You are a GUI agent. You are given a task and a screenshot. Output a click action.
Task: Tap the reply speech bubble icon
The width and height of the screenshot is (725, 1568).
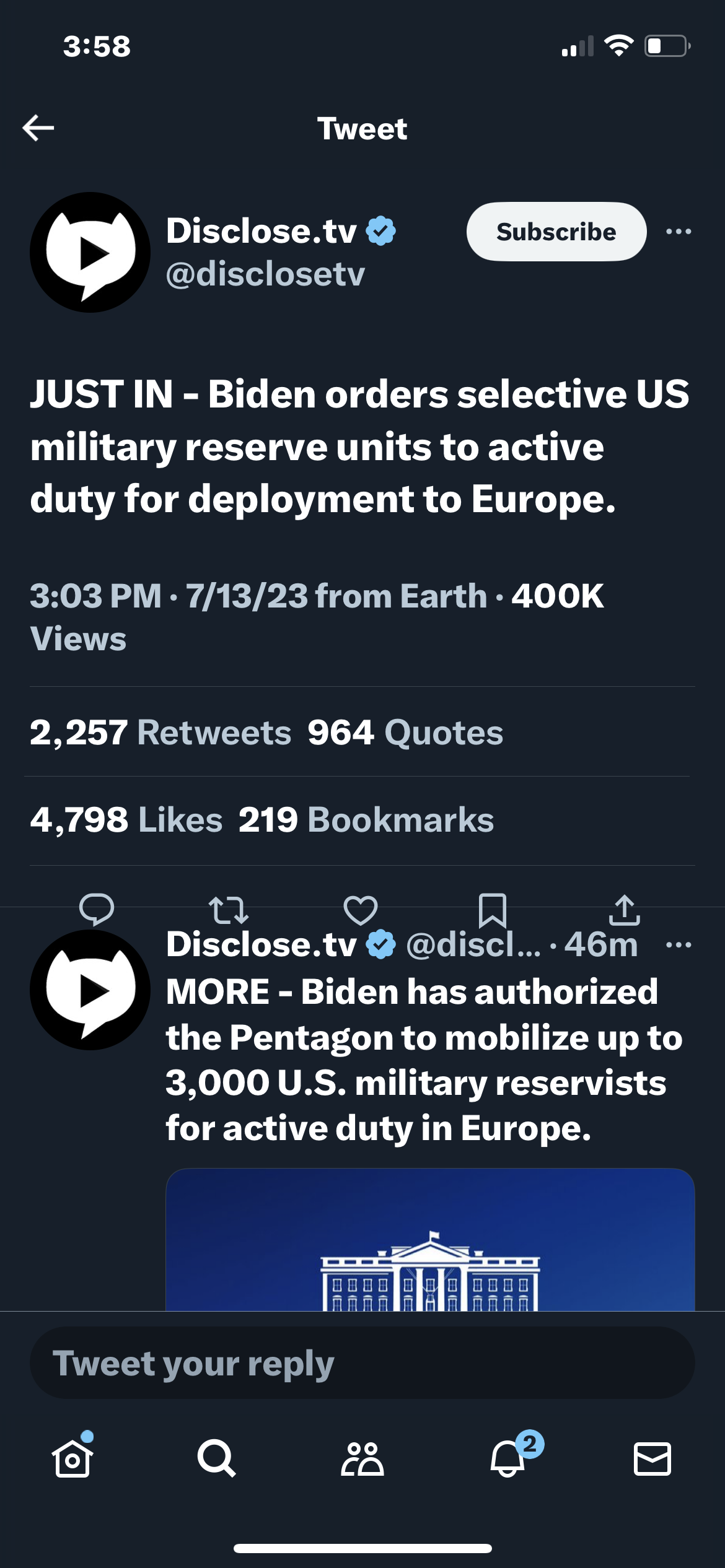point(97,909)
